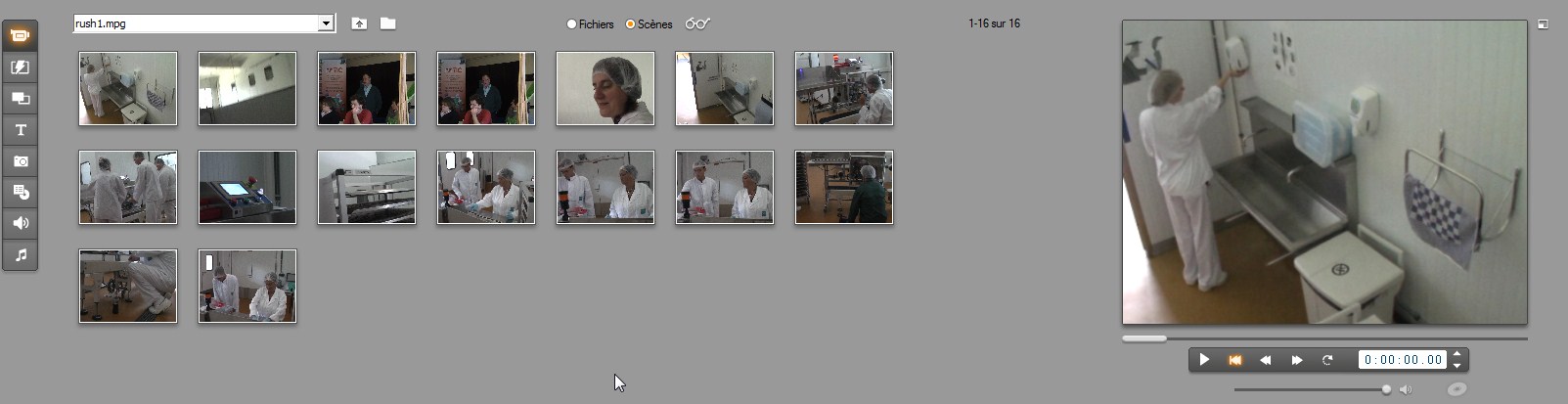The image size is (1568, 404).
Task: Open the Sound effects section with the speaker icon
Action: pos(20,223)
